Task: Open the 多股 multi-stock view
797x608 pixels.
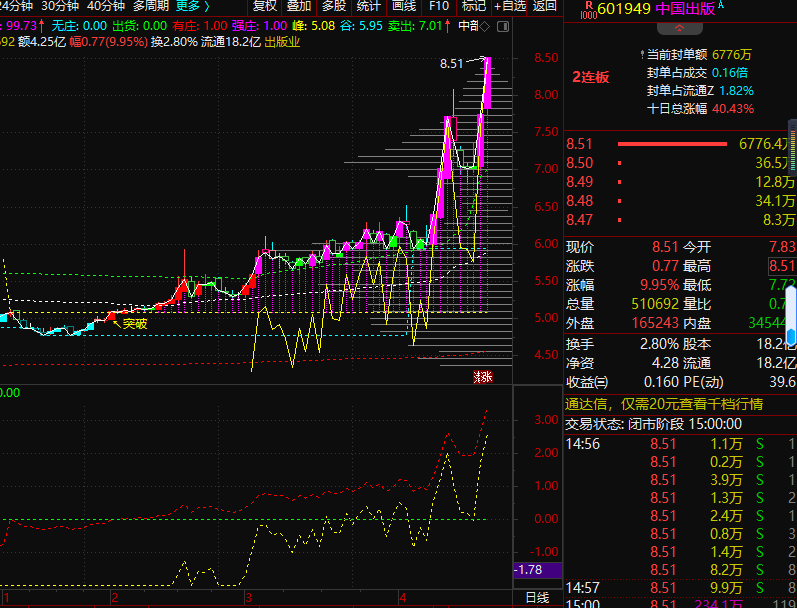Action: pos(333,6)
